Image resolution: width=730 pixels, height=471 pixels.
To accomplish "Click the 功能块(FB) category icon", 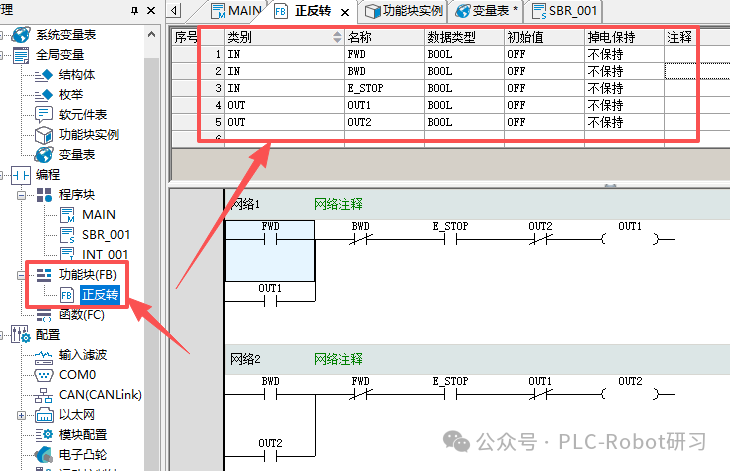I will coord(44,275).
